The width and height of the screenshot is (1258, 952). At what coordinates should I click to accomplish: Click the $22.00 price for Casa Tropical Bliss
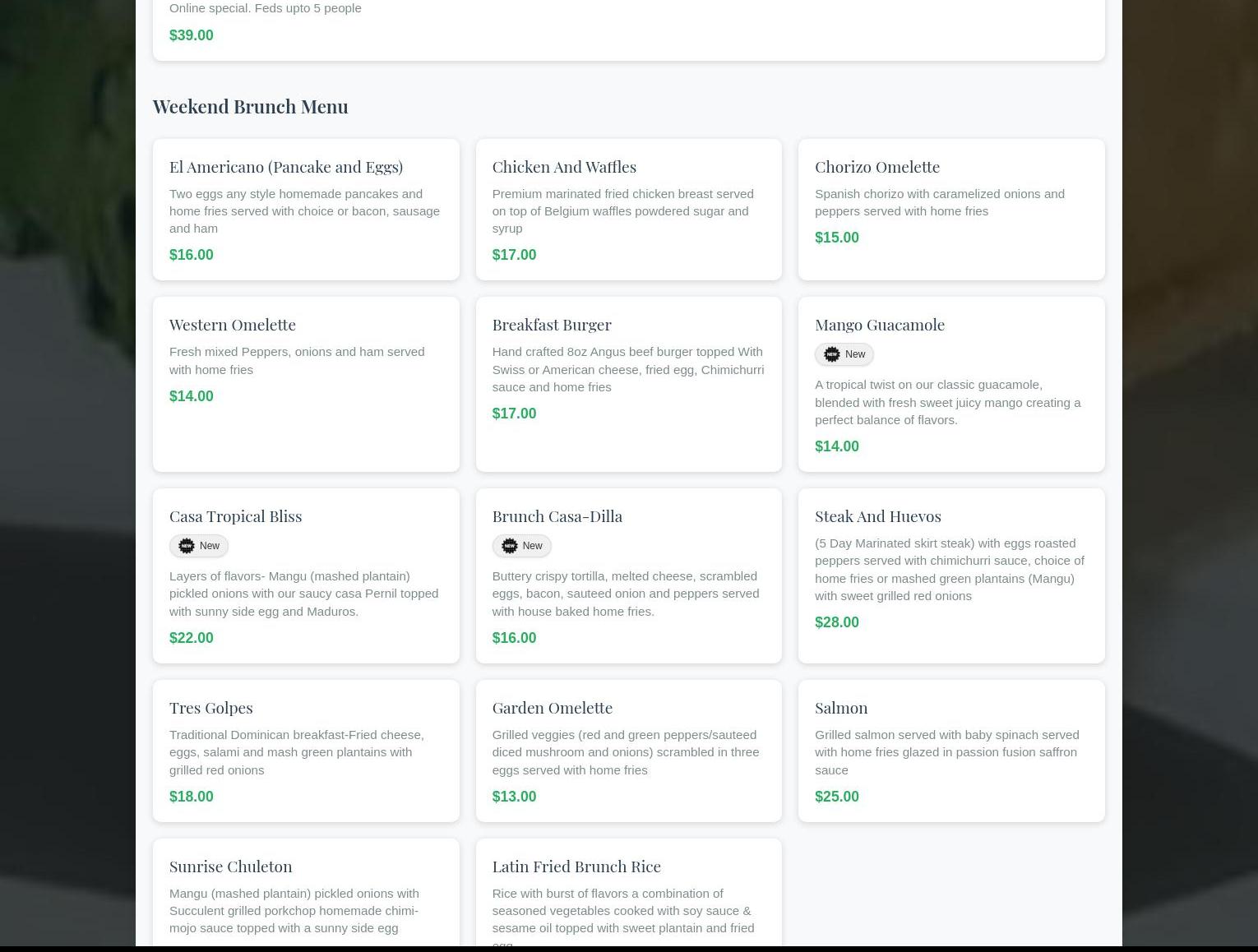click(191, 638)
